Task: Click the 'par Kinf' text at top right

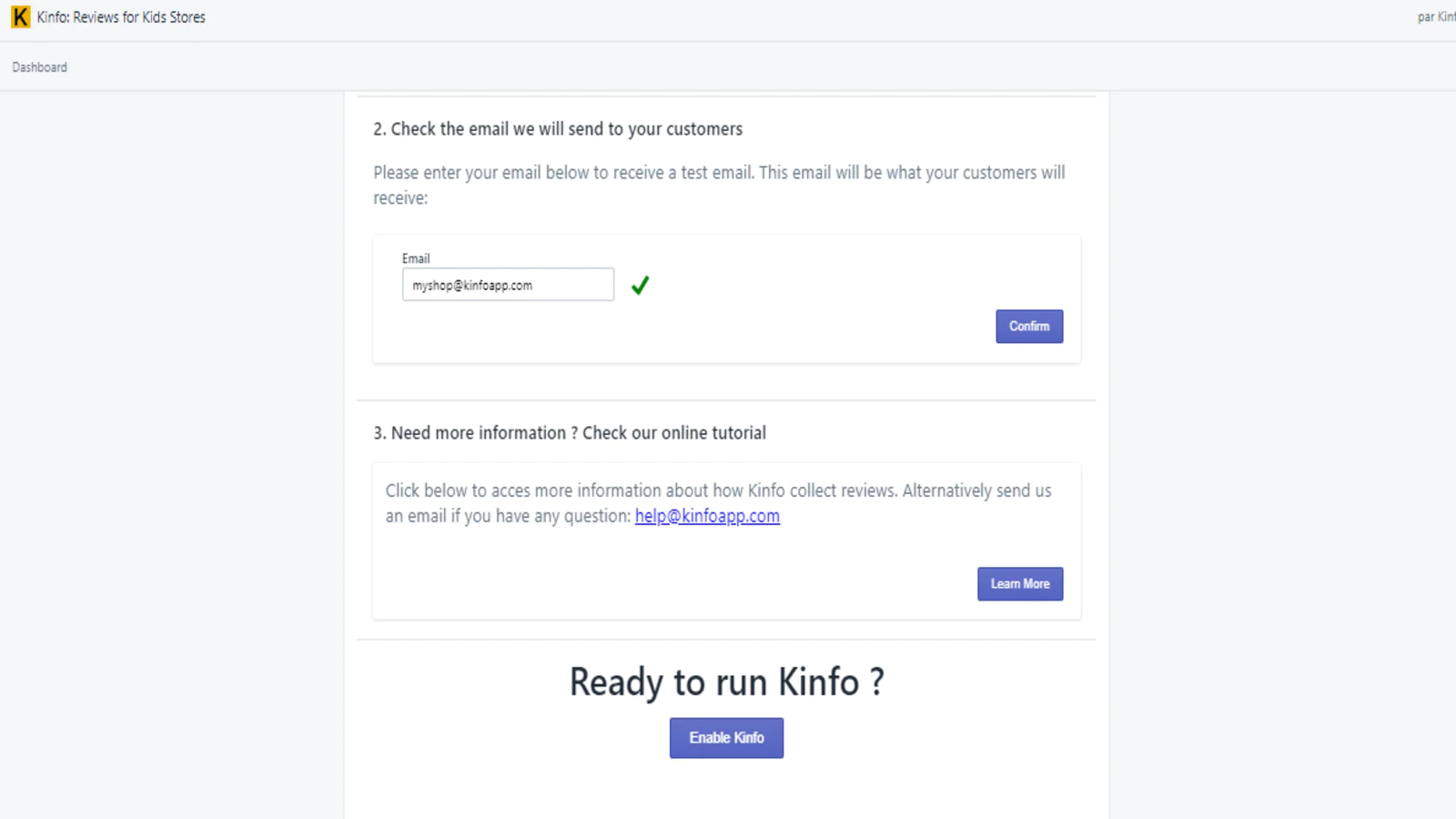Action: (x=1436, y=17)
